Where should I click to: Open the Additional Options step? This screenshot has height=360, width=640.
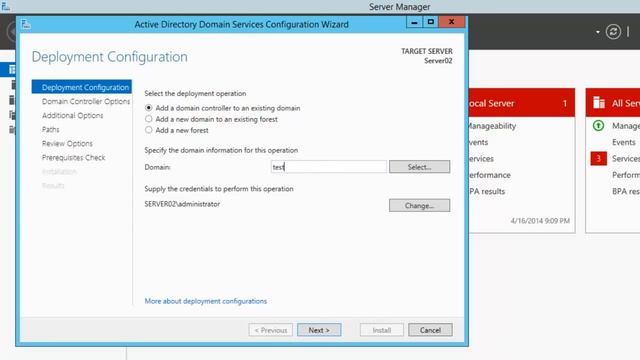click(73, 116)
